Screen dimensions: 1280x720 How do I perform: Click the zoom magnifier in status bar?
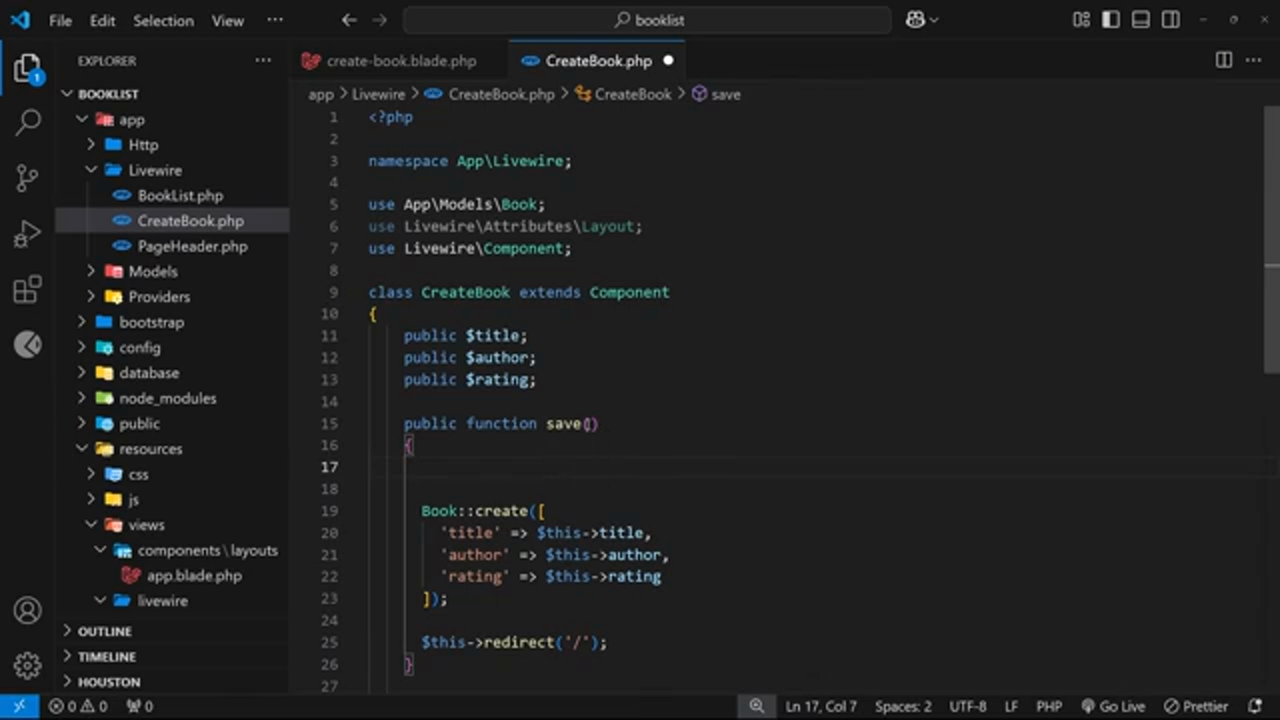pyautogui.click(x=757, y=706)
